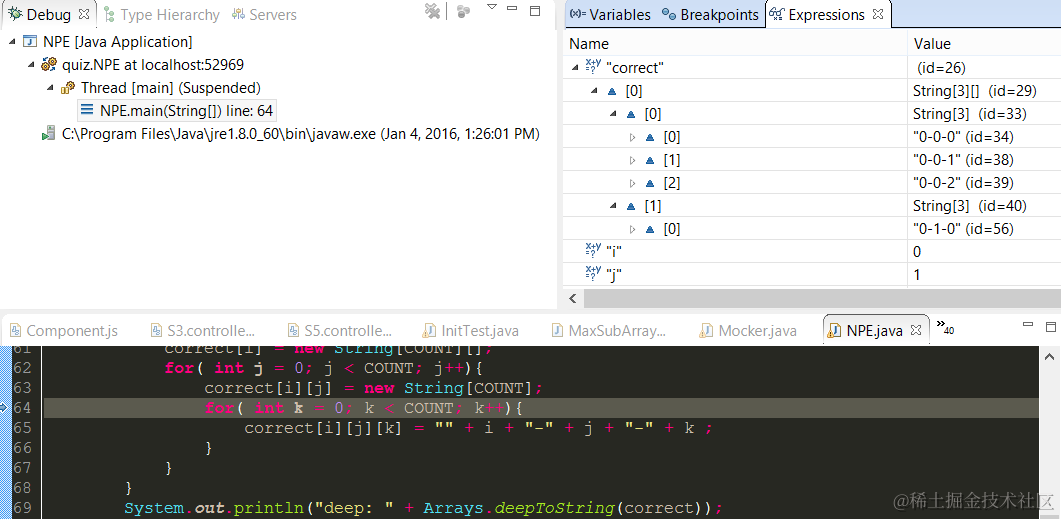The width and height of the screenshot is (1061, 519).
Task: Click the NPE Java Application launch icon
Action: pos(30,42)
